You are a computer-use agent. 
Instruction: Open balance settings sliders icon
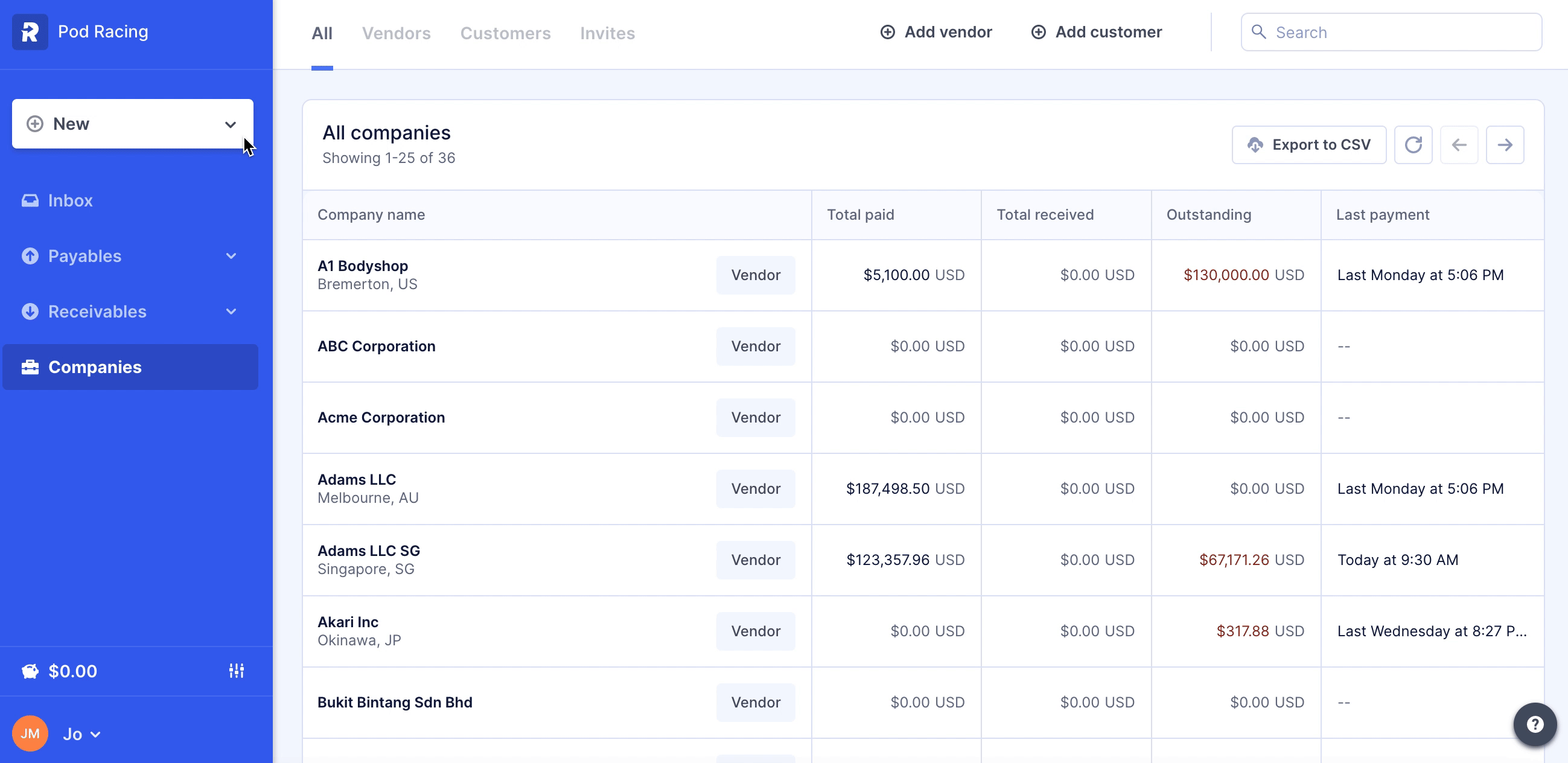click(236, 671)
